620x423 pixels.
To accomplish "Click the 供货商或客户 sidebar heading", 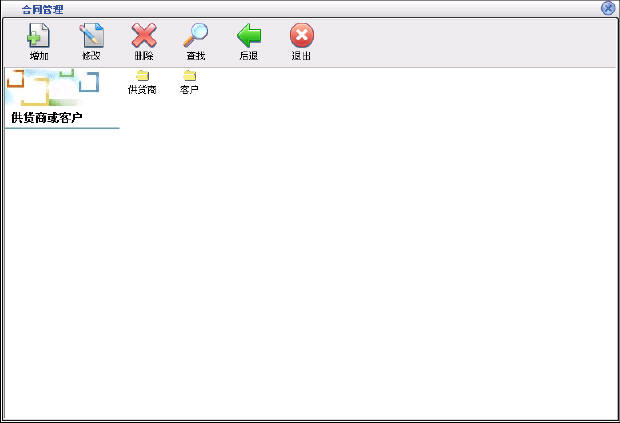I will point(46,118).
